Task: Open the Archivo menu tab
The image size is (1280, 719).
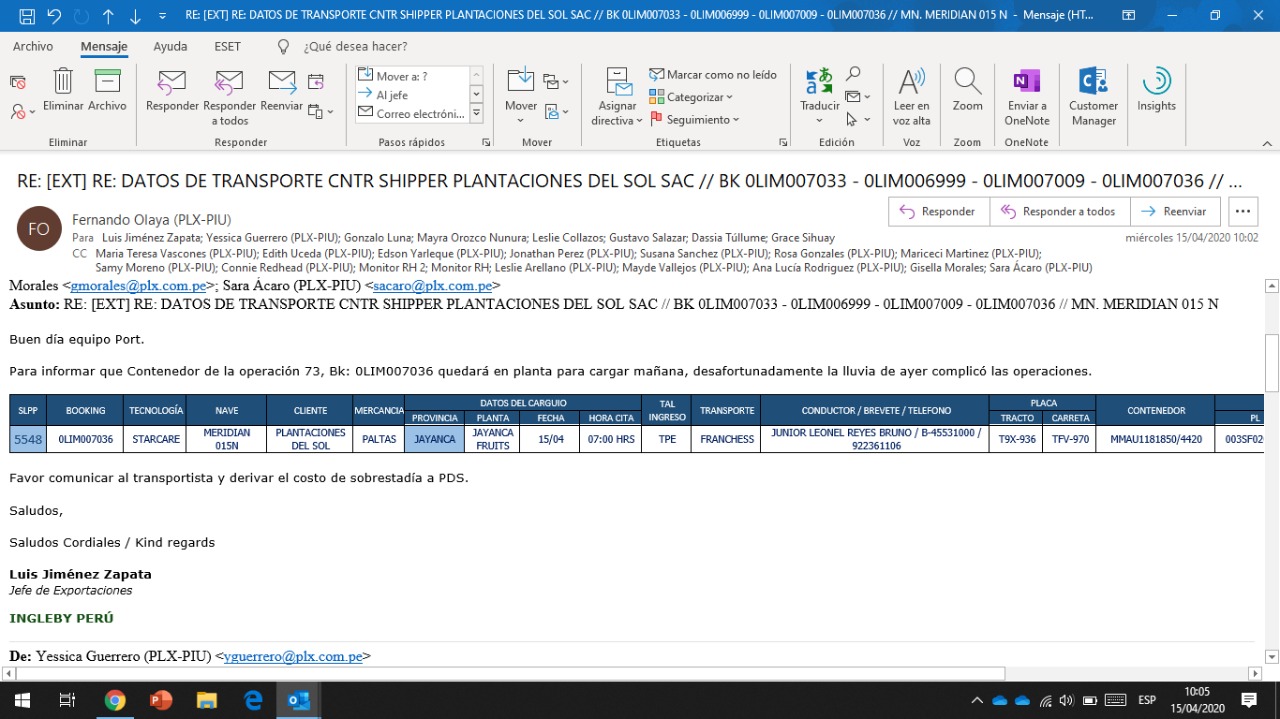Action: tap(33, 46)
